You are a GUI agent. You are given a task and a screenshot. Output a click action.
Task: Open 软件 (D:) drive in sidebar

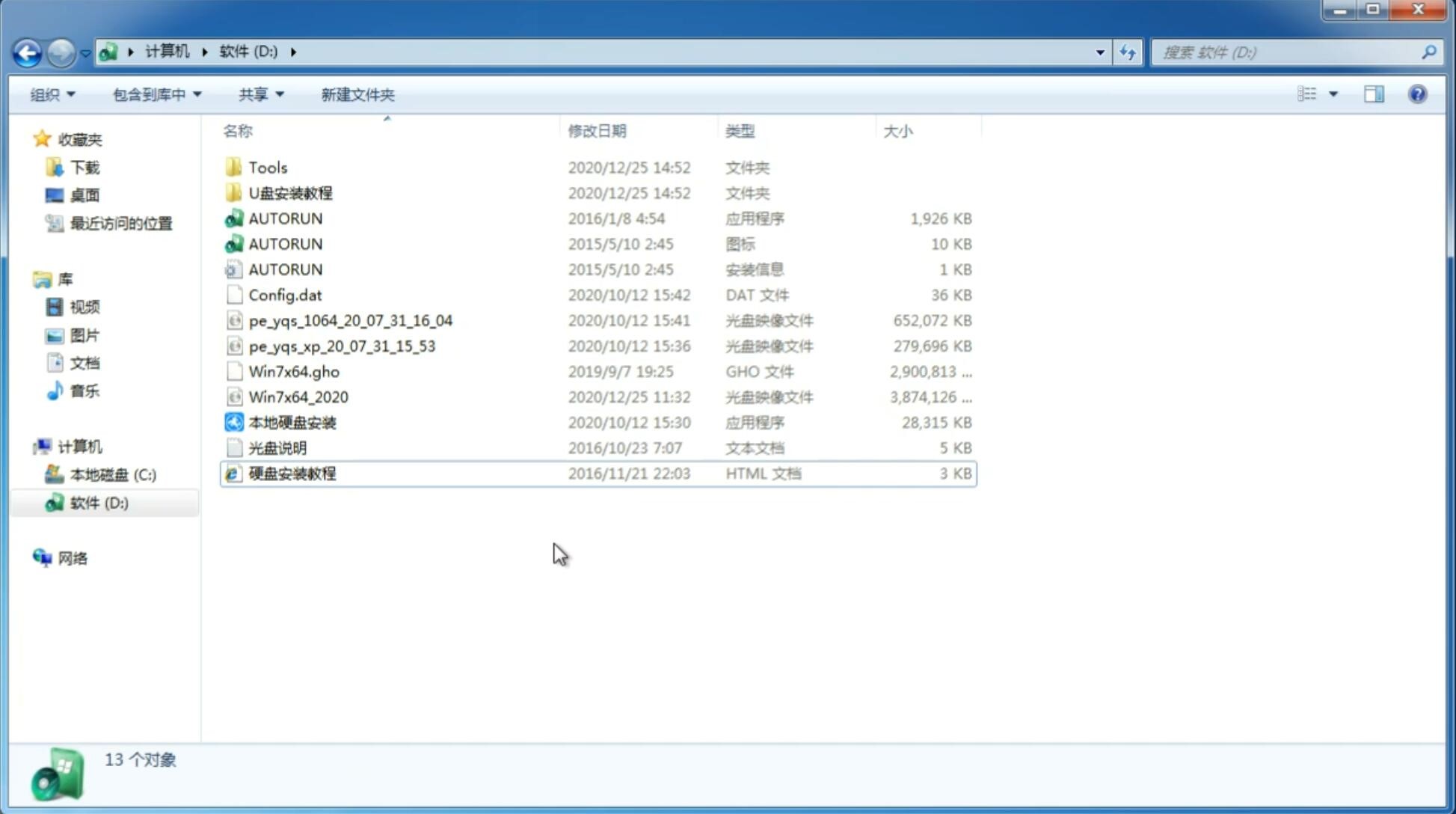click(98, 502)
